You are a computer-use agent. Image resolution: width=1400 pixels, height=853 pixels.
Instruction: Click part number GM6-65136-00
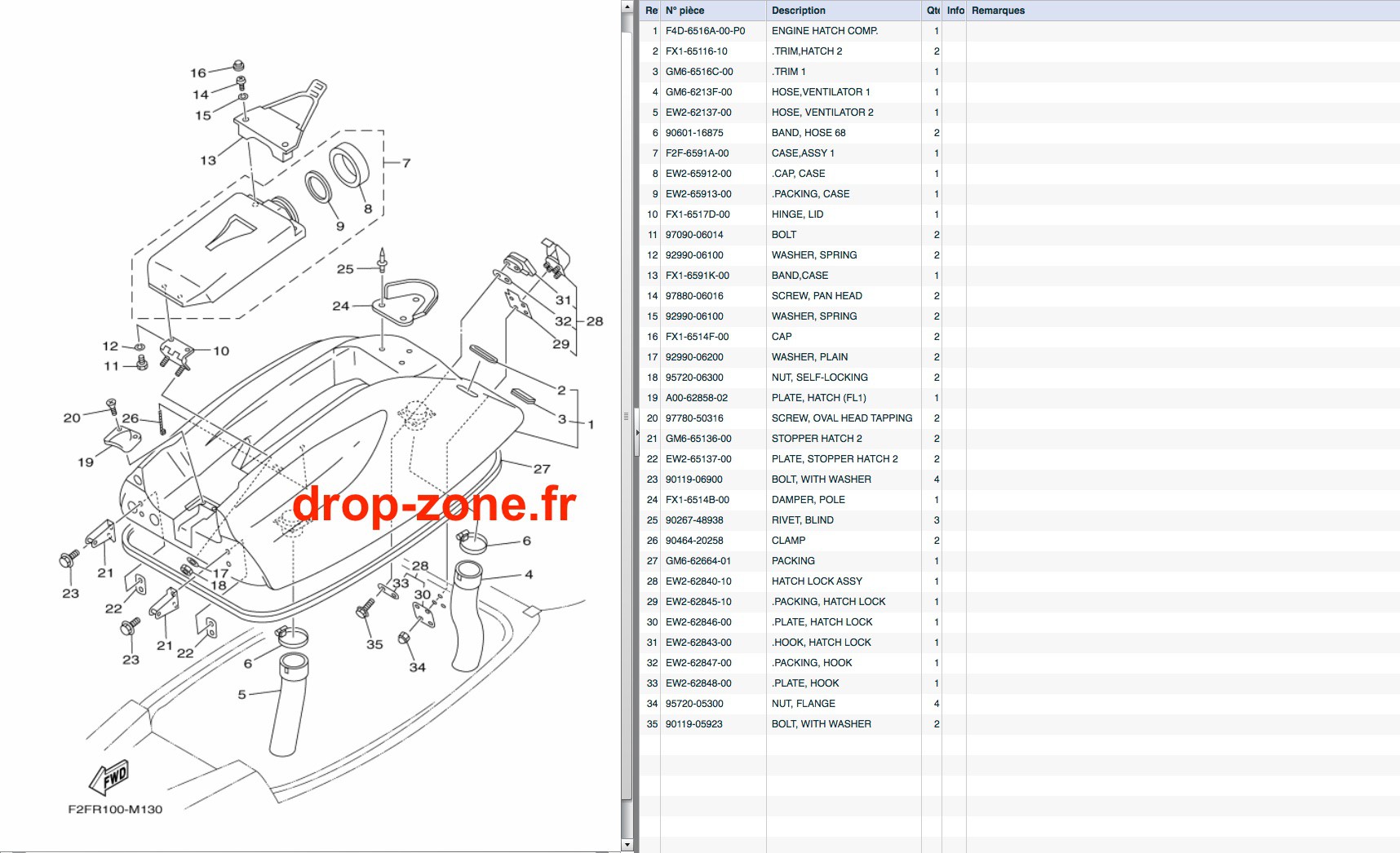698,439
